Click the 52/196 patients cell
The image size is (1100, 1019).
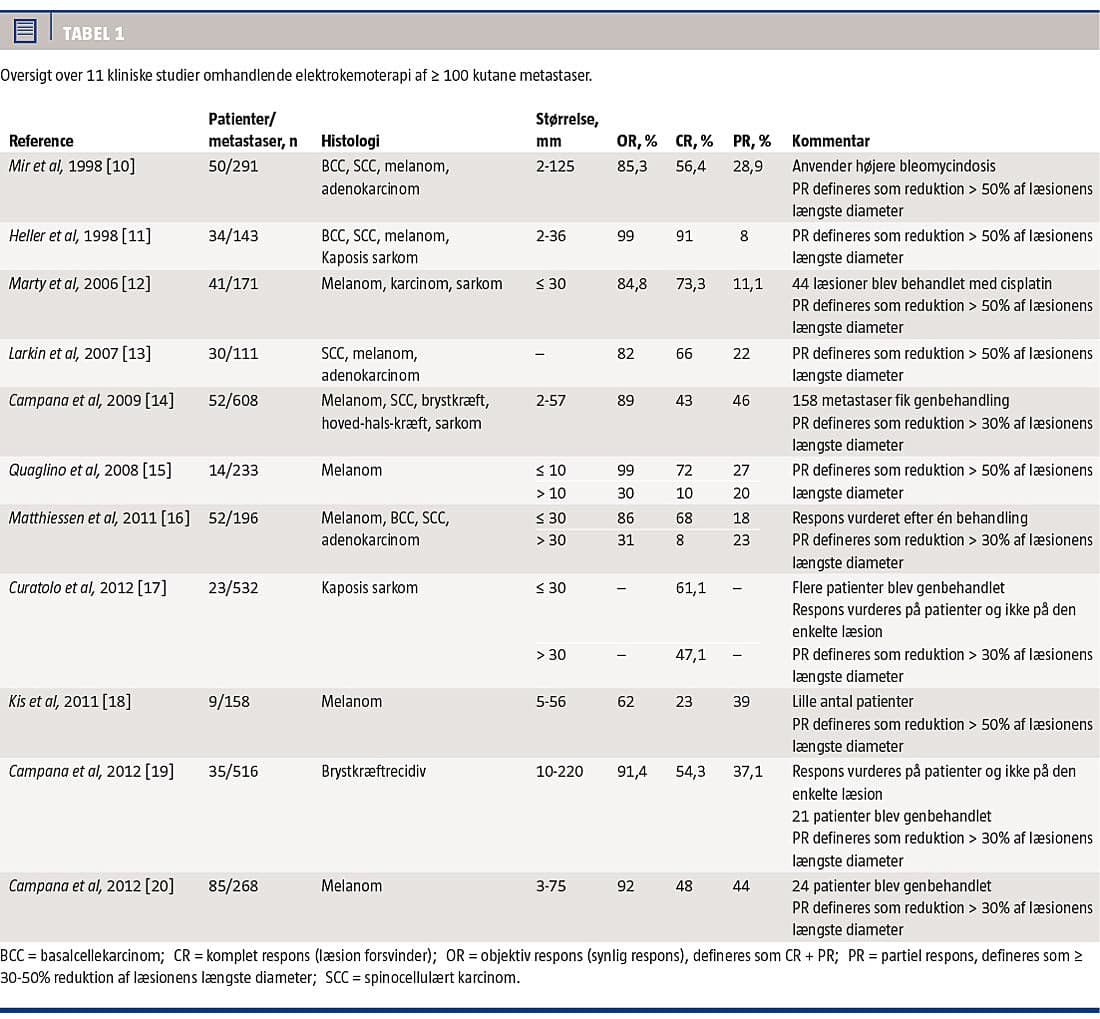click(x=233, y=518)
